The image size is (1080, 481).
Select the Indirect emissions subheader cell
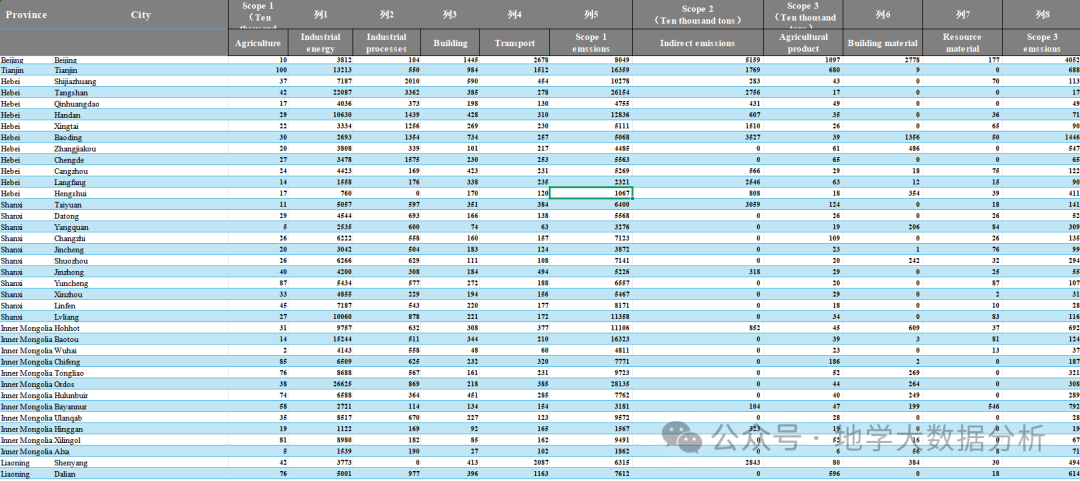pos(698,43)
